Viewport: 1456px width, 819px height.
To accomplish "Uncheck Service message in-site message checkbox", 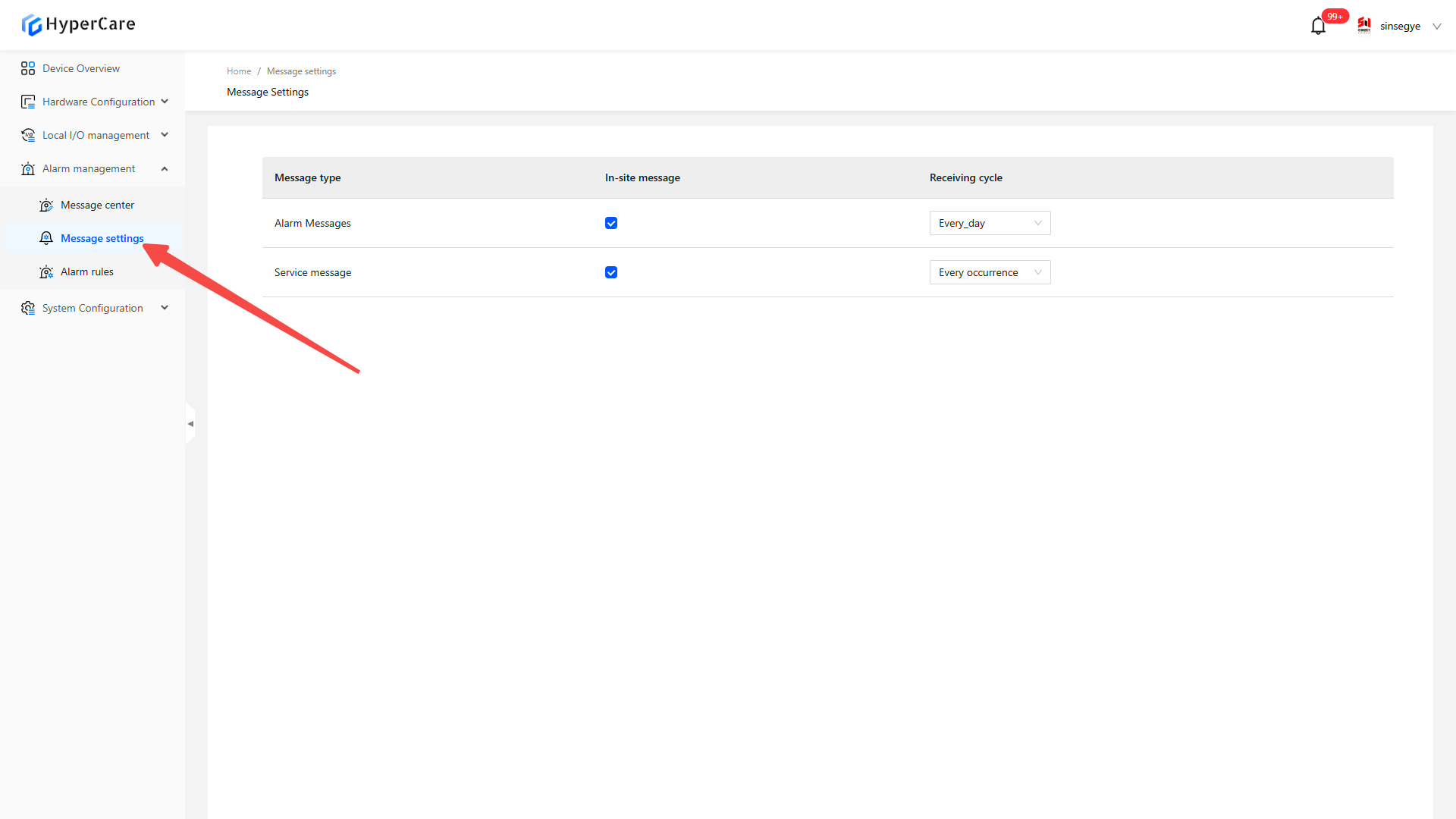I will (611, 272).
